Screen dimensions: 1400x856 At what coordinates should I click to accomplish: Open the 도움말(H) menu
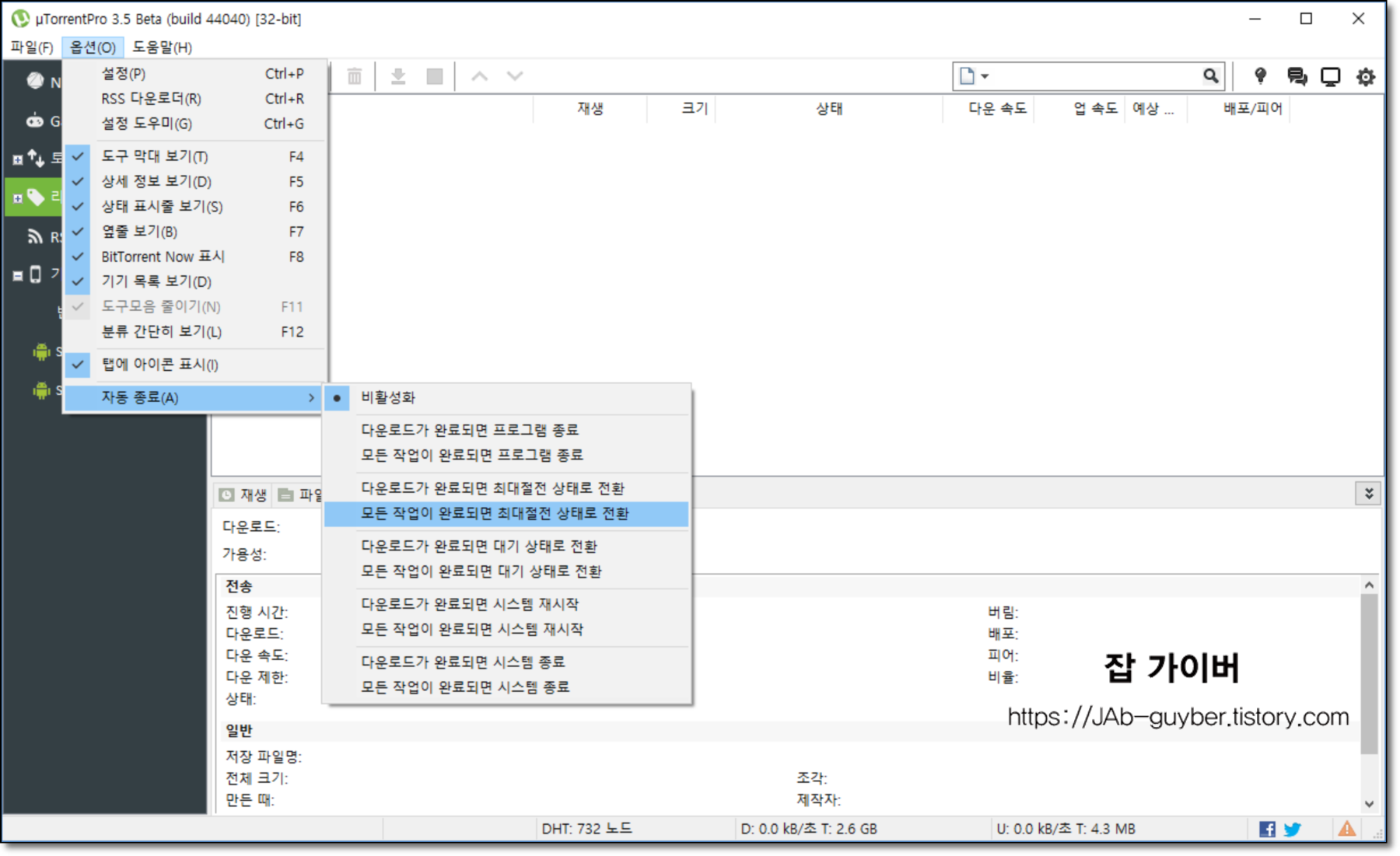162,47
